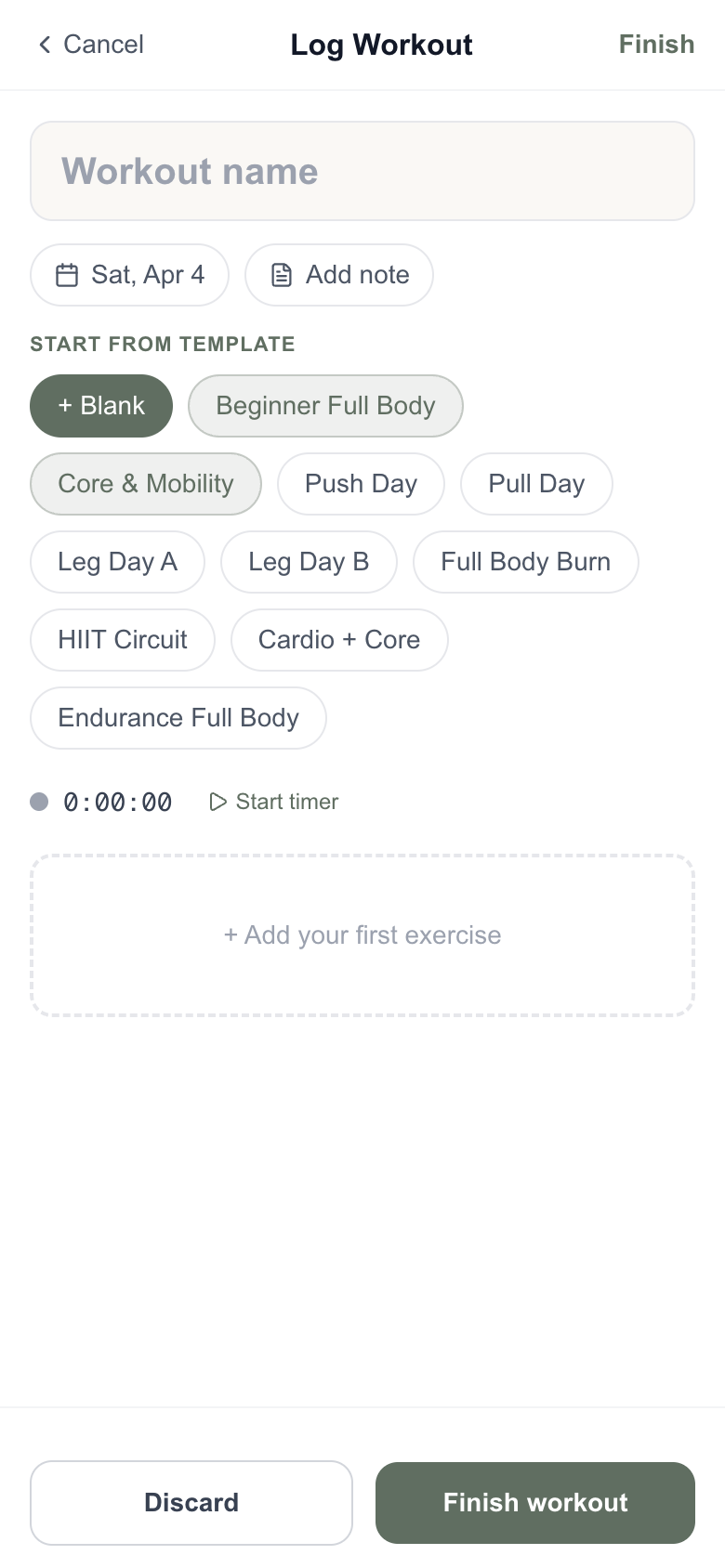Viewport: 725px width, 1568px height.
Task: Pick the Pull Day template
Action: [x=536, y=484]
